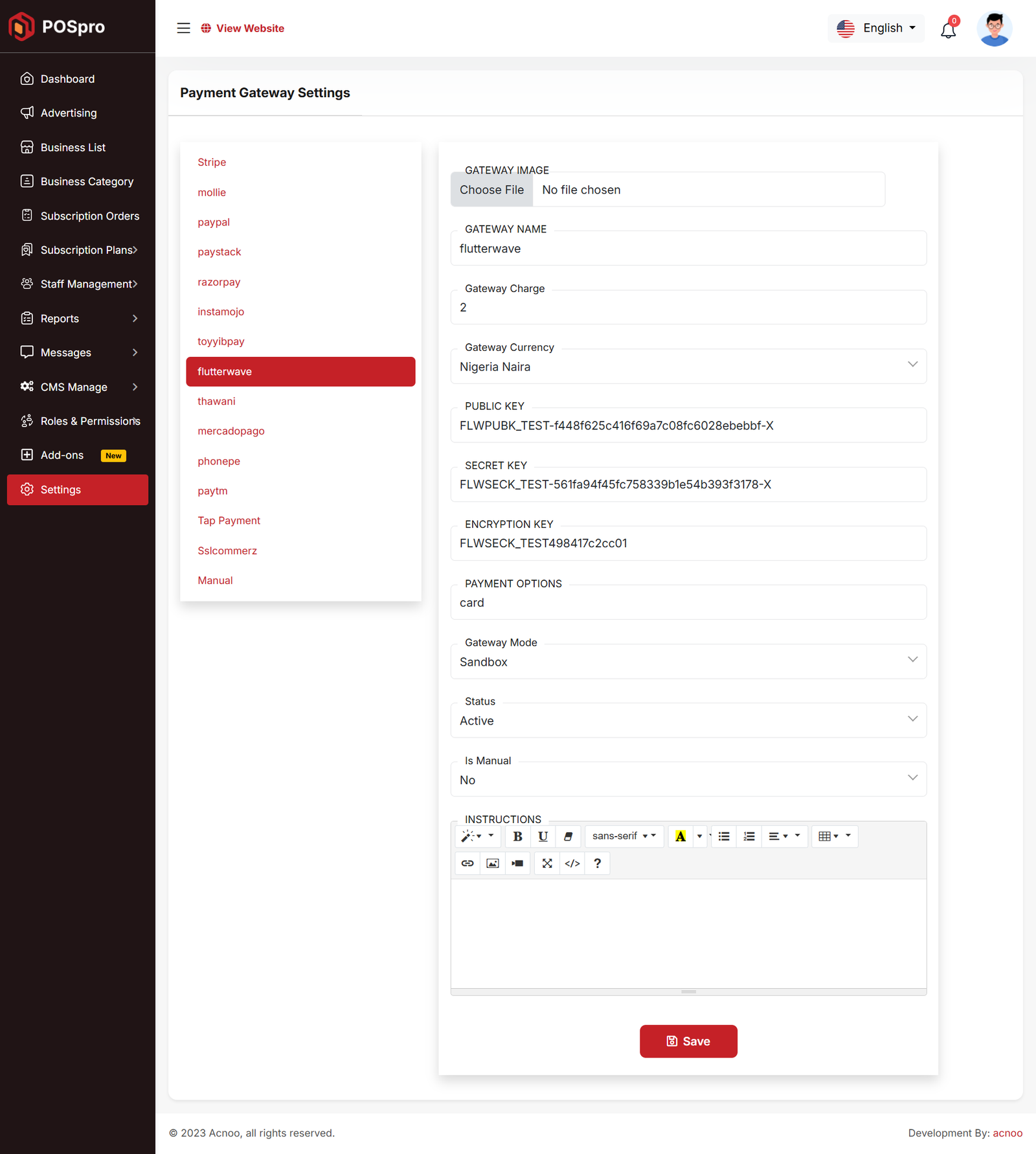Image resolution: width=1036 pixels, height=1154 pixels.
Task: Open the notifications bell
Action: coord(948,29)
